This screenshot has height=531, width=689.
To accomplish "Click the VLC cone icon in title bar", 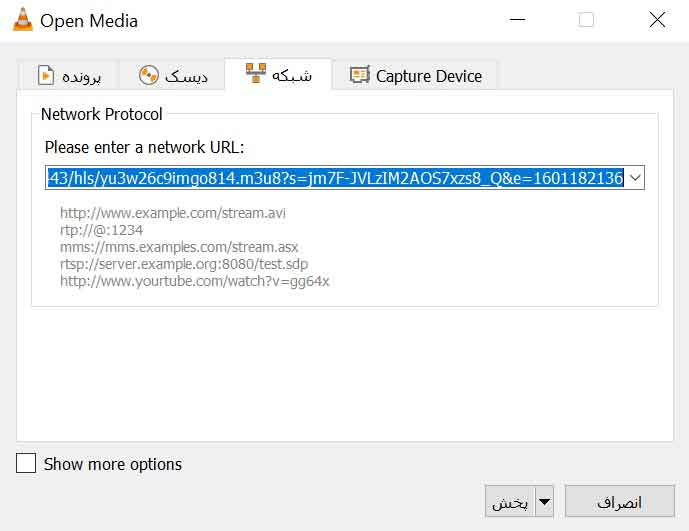I will coord(23,20).
